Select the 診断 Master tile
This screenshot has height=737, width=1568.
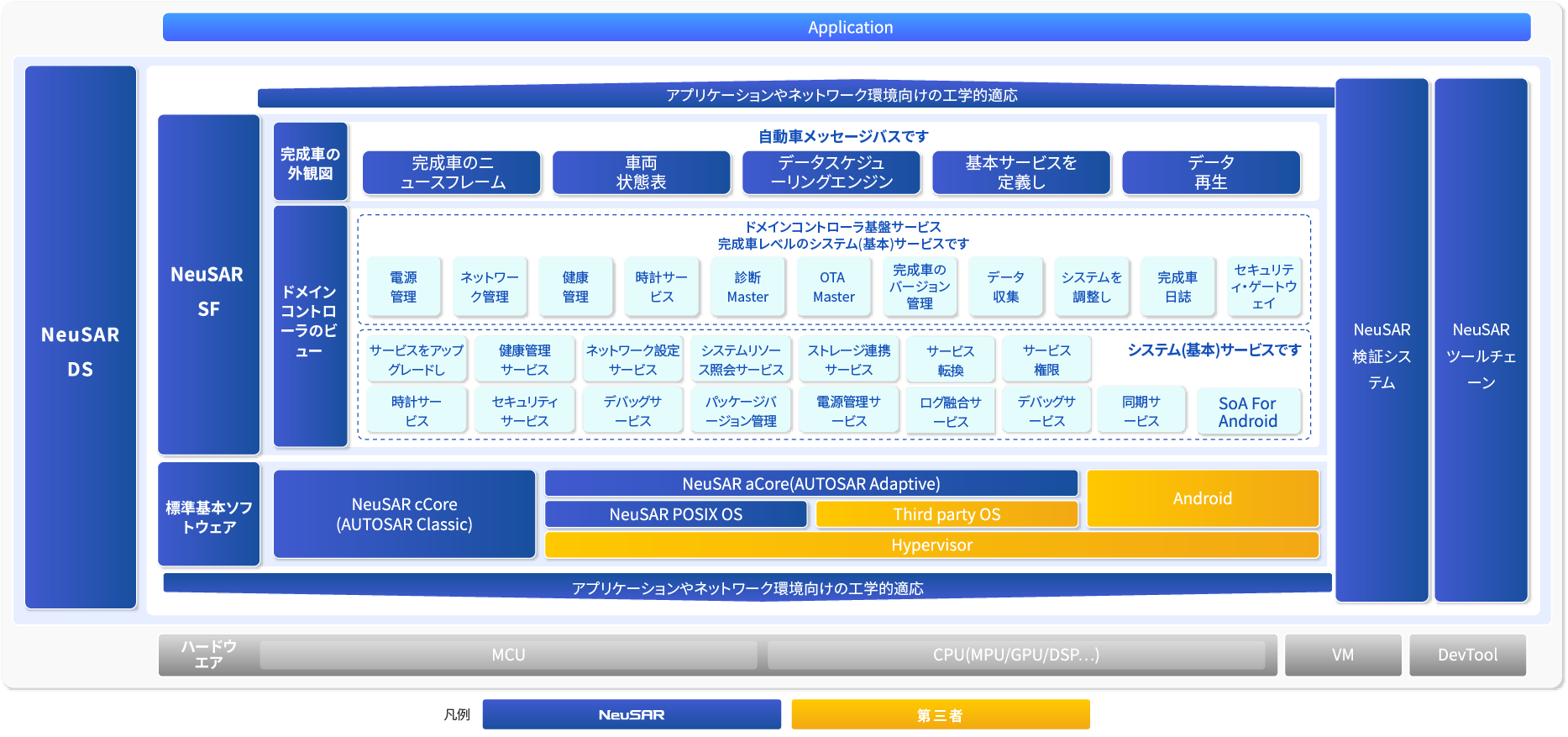pyautogui.click(x=747, y=287)
